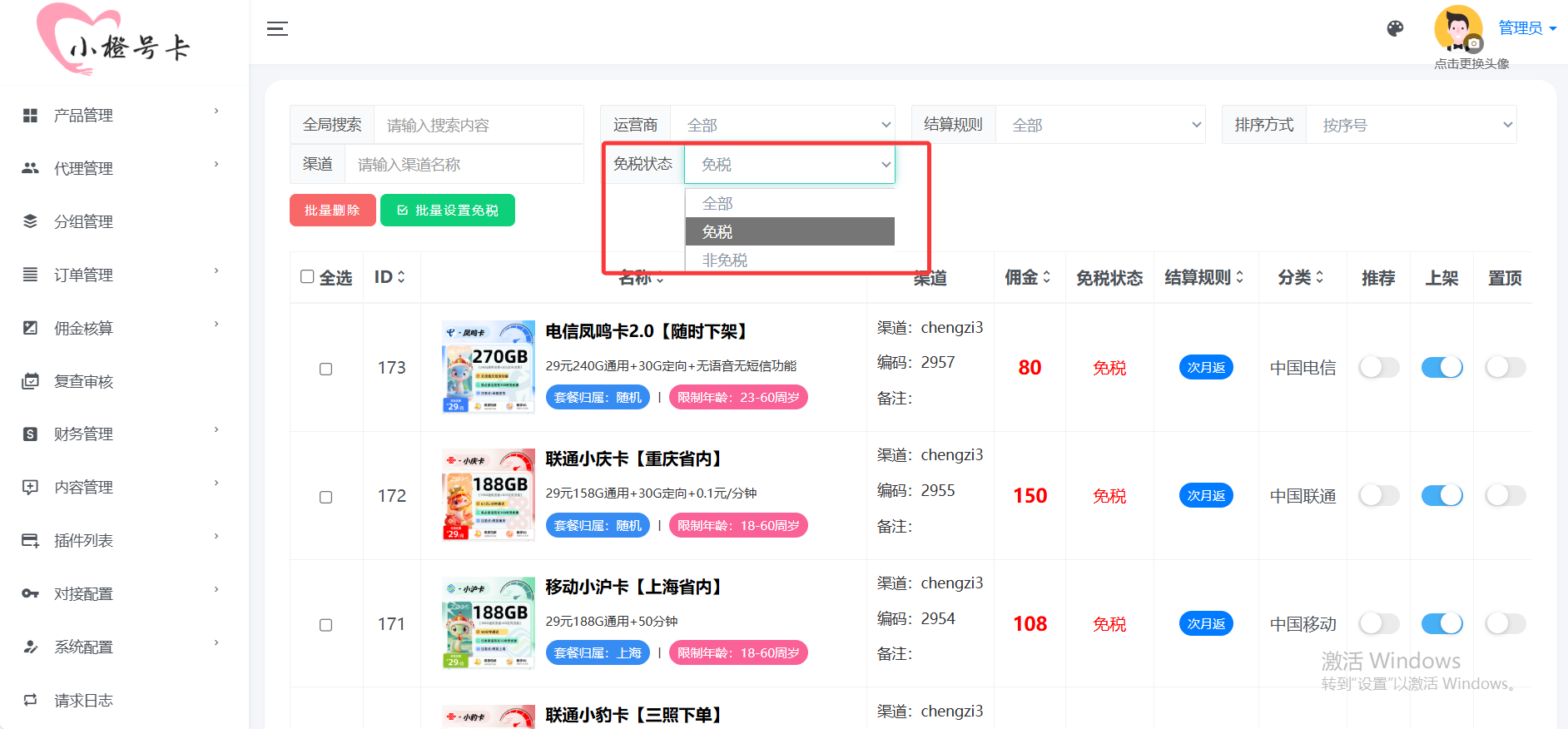
Task: Open the 管理员 account dropdown
Action: pos(1527,27)
